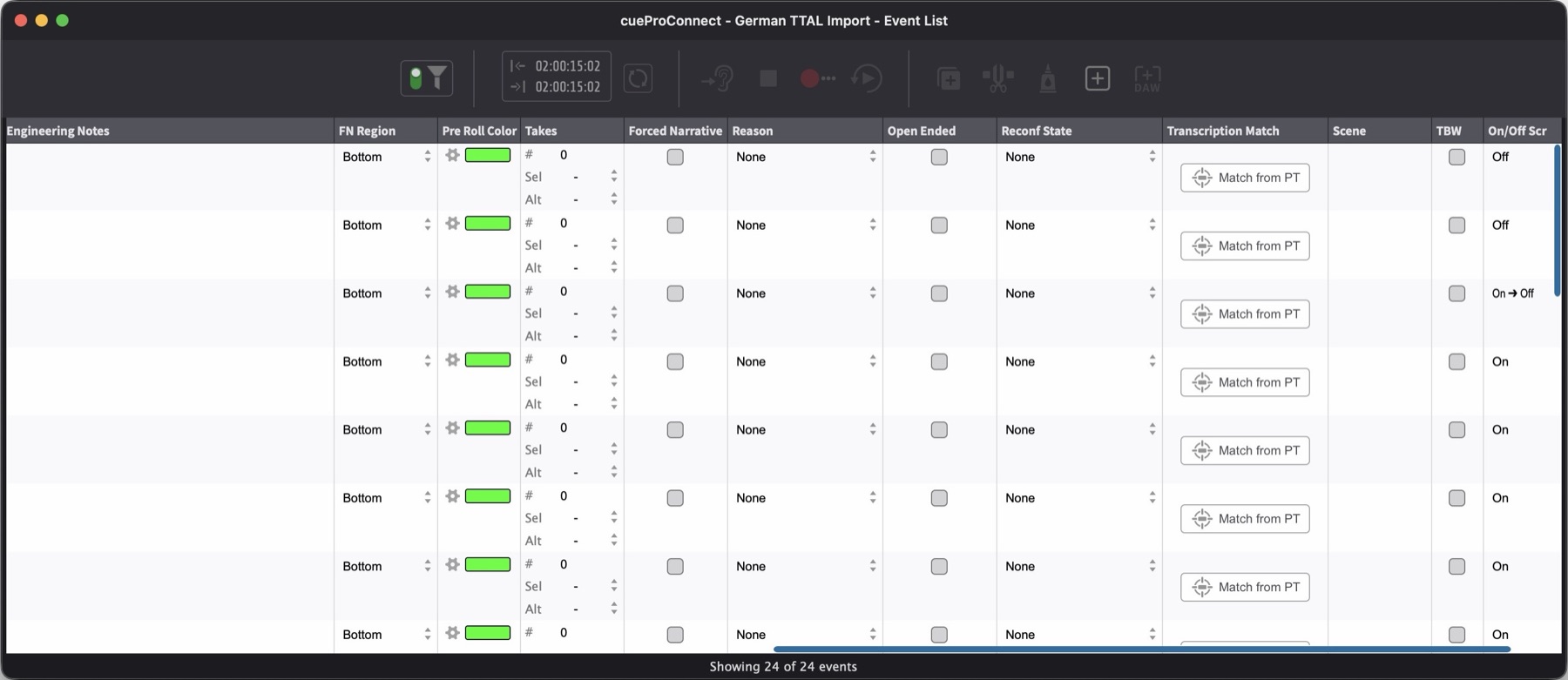Click Match from PT in fourth row
The height and width of the screenshot is (680, 1568).
[1245, 382]
